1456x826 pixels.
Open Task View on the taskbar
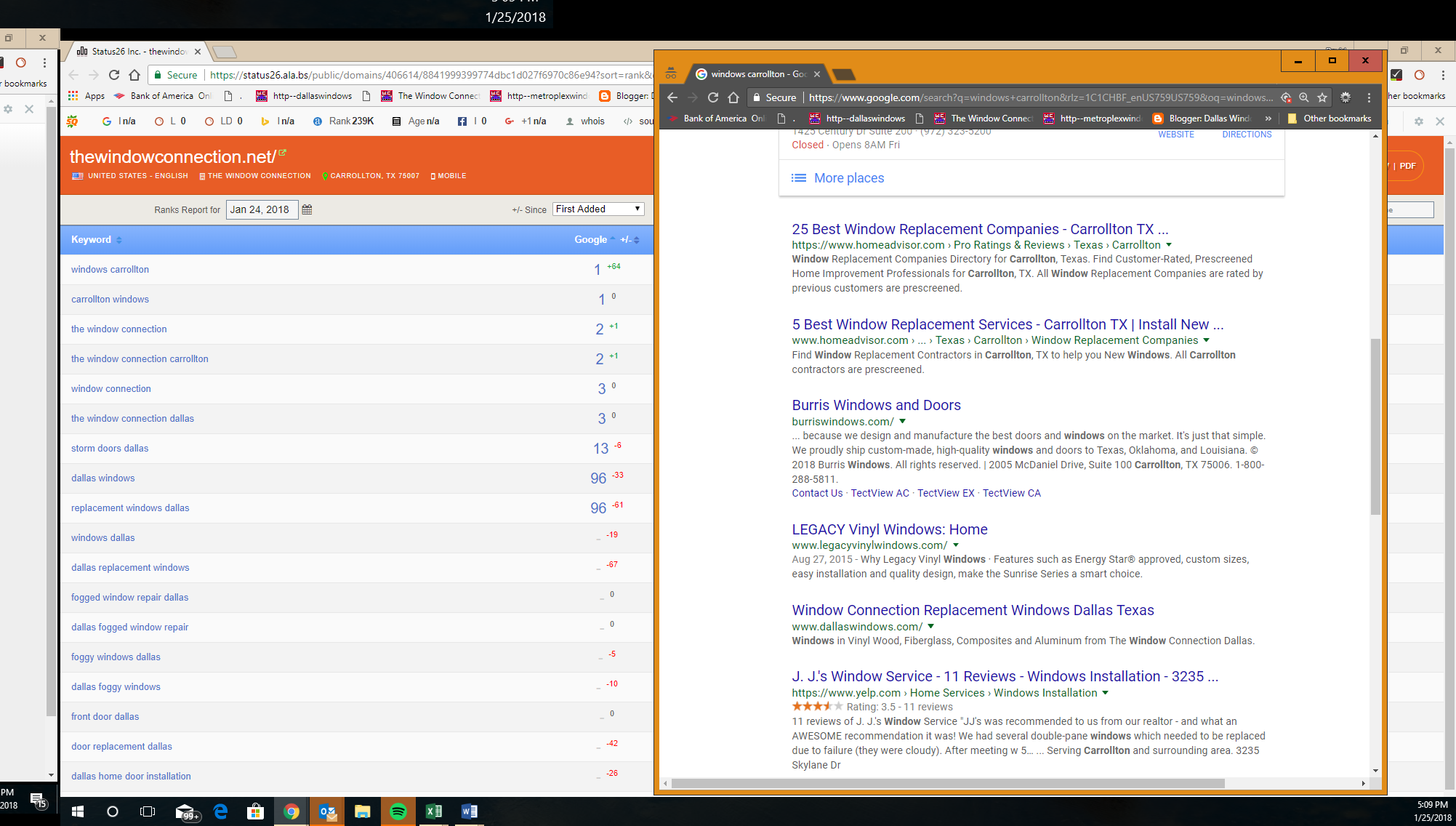pos(148,811)
